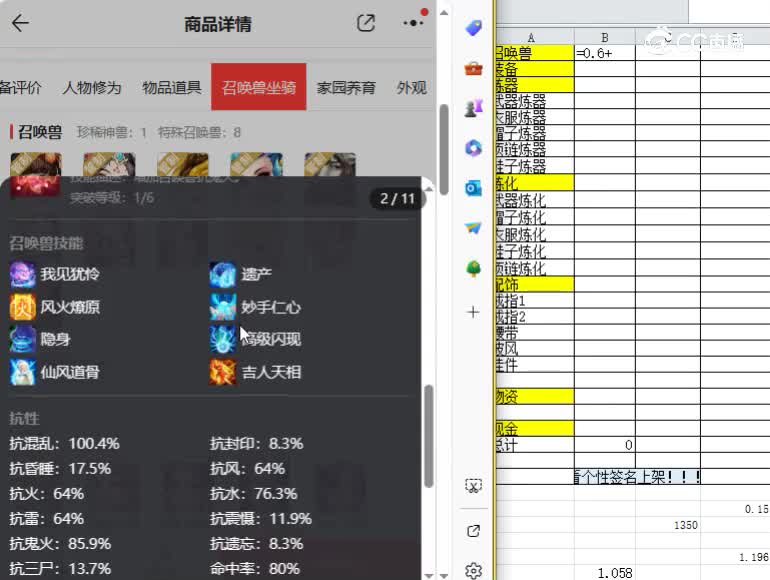Click the scroll-up arrow at the top of the browser scrollbar
Image resolution: width=770 pixels, height=580 pixels.
coord(444,13)
